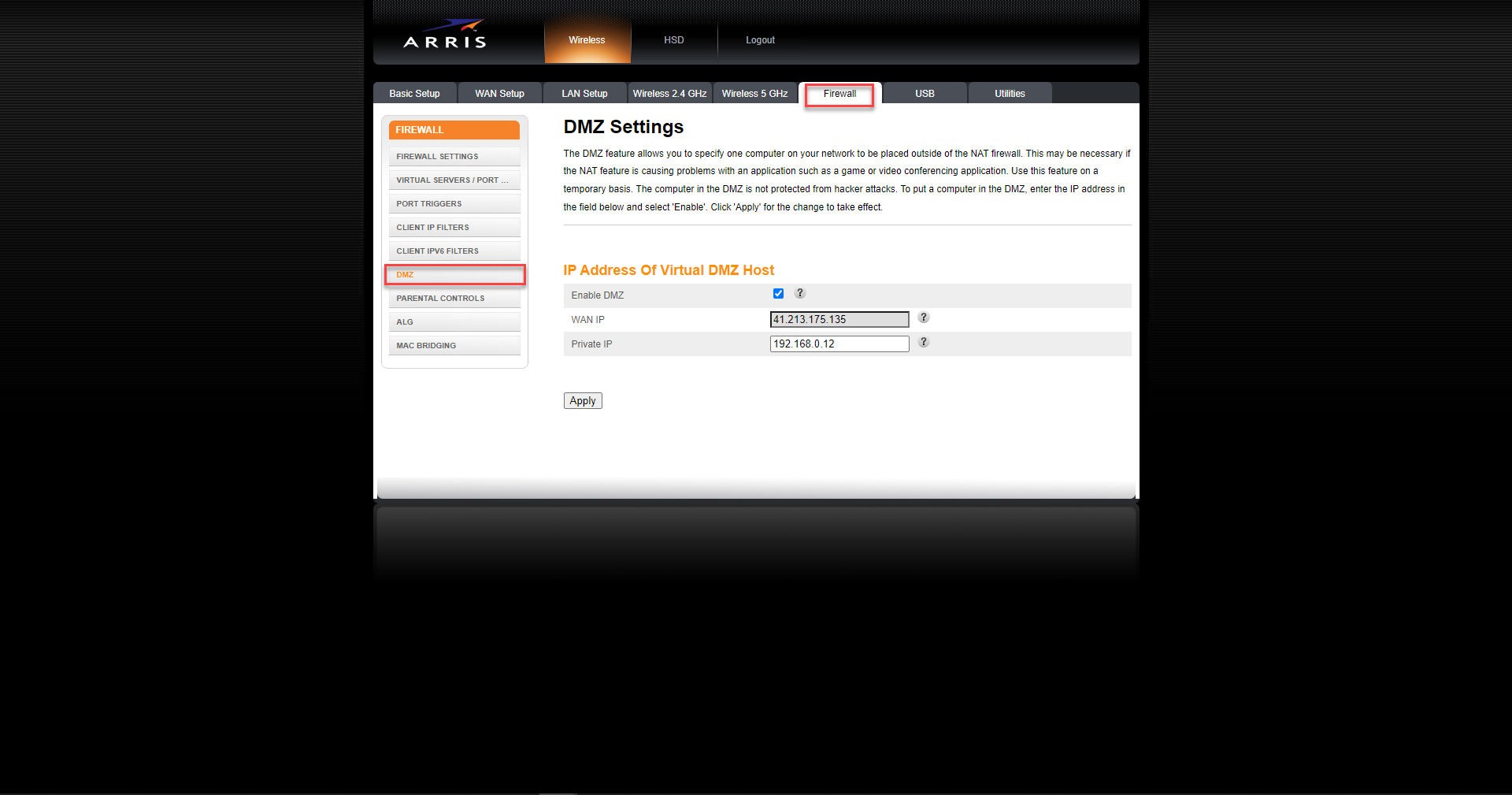Open Wireless 2.4 GHz settings

pyautogui.click(x=669, y=93)
